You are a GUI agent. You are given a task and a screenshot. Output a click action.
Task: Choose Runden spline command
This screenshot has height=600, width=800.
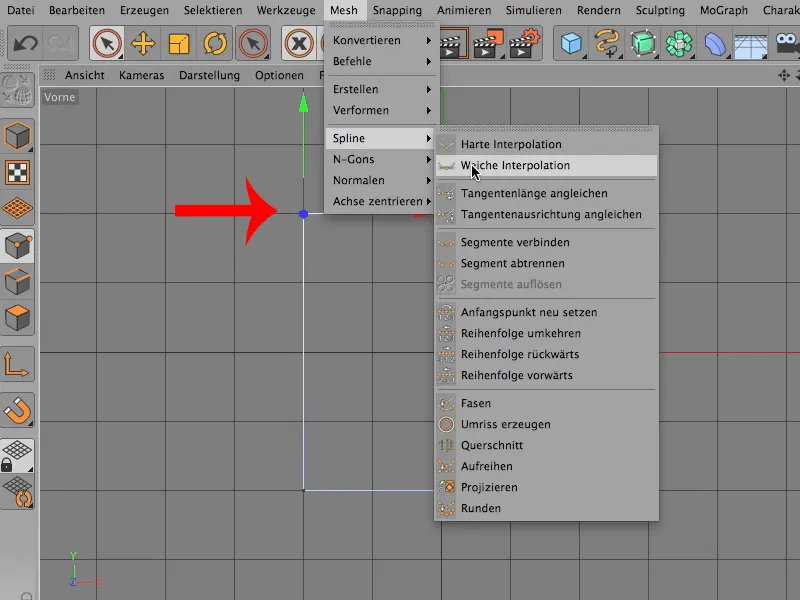click(x=546, y=508)
